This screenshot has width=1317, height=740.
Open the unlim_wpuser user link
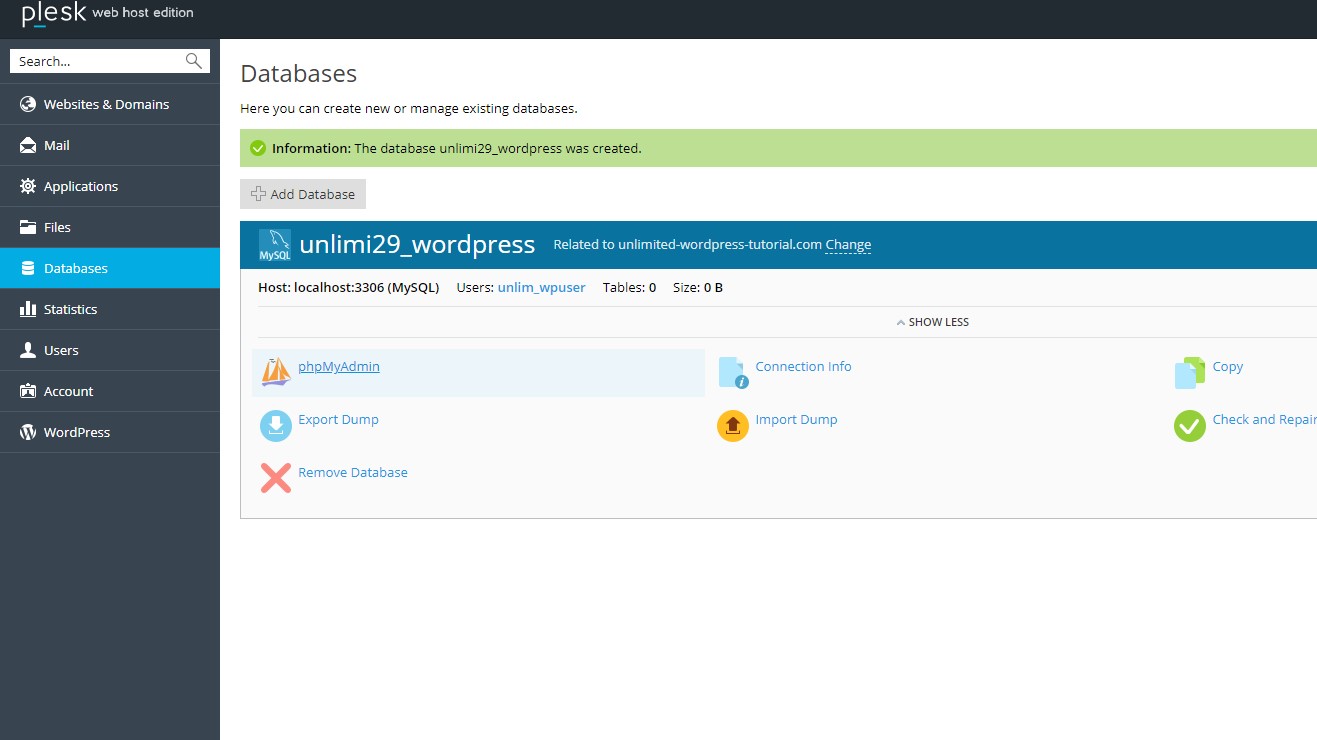tap(541, 287)
